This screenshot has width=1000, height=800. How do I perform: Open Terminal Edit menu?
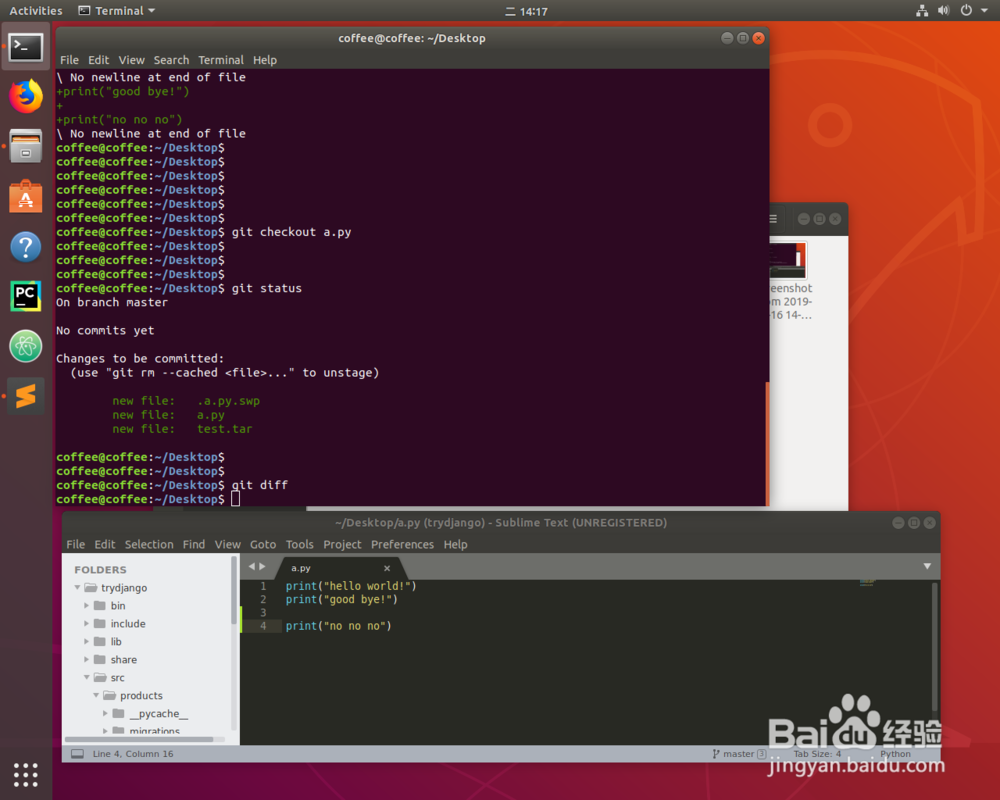point(98,60)
